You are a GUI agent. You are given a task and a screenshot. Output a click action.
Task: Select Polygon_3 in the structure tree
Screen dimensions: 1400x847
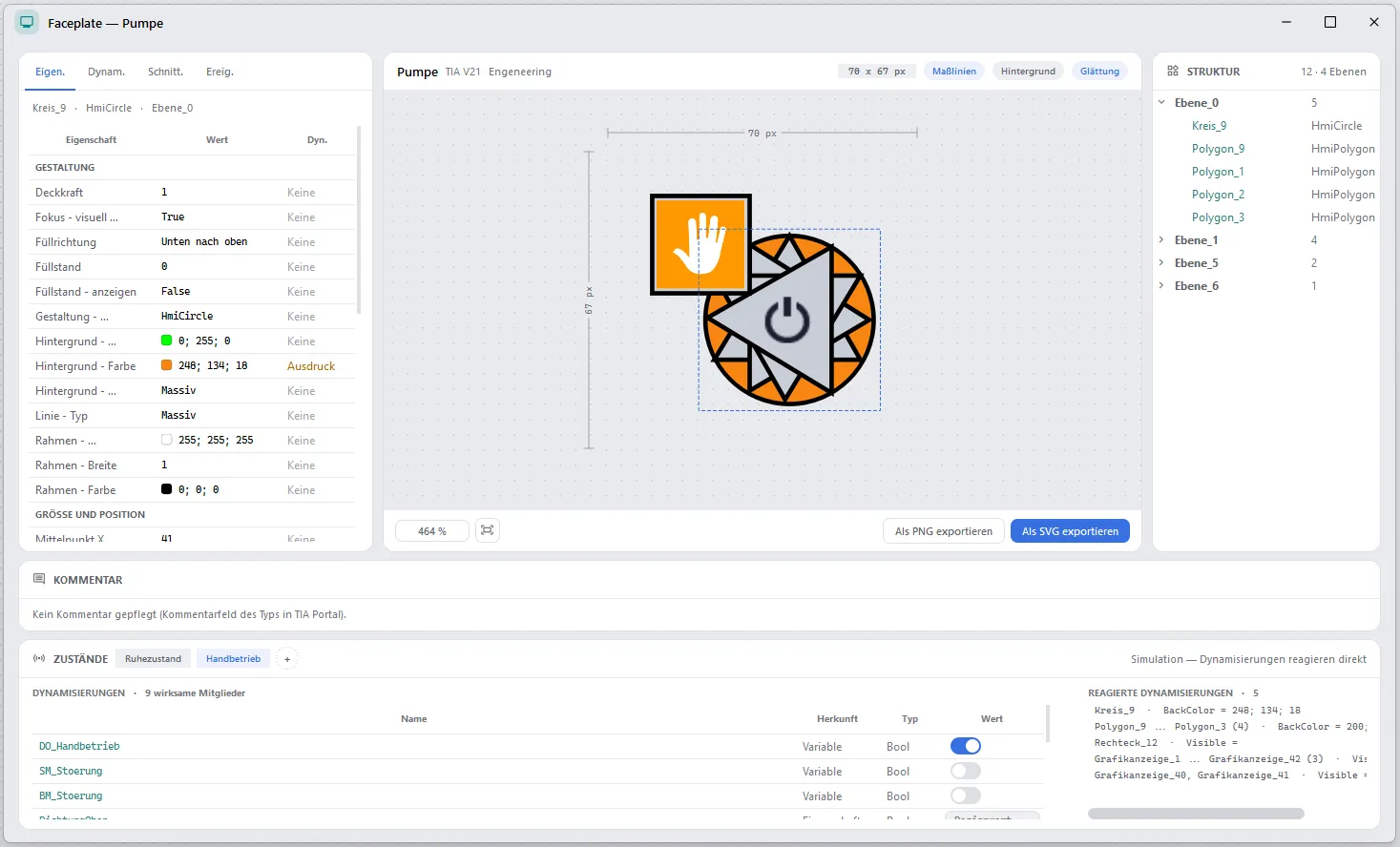1218,217
